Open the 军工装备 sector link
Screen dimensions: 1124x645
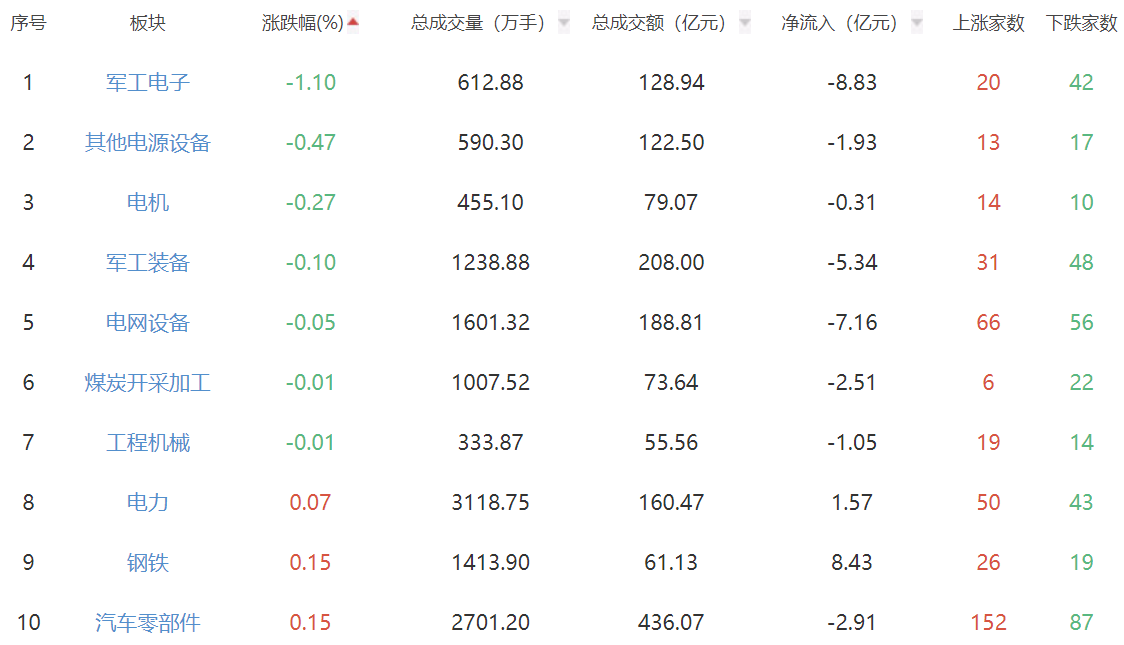pyautogui.click(x=148, y=263)
